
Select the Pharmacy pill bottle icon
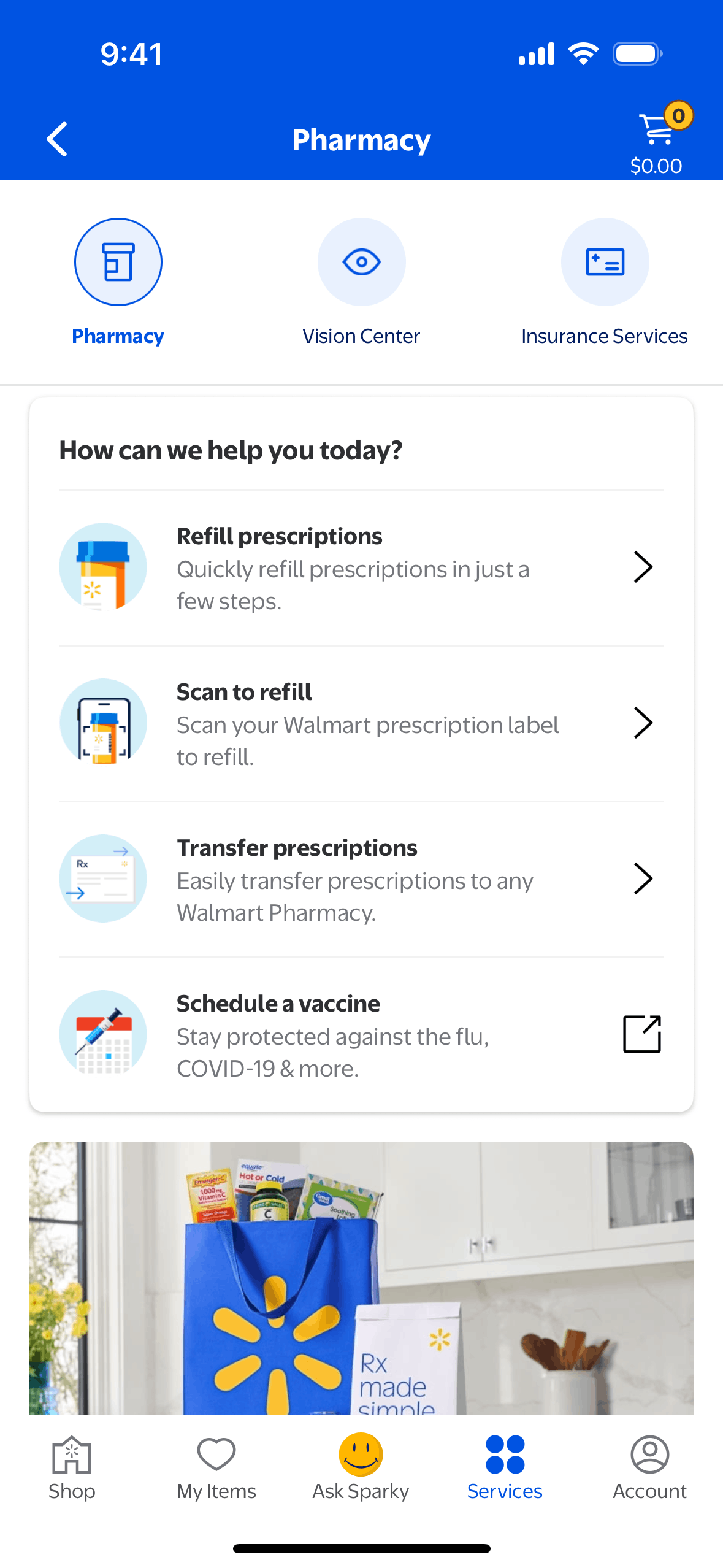(x=118, y=262)
